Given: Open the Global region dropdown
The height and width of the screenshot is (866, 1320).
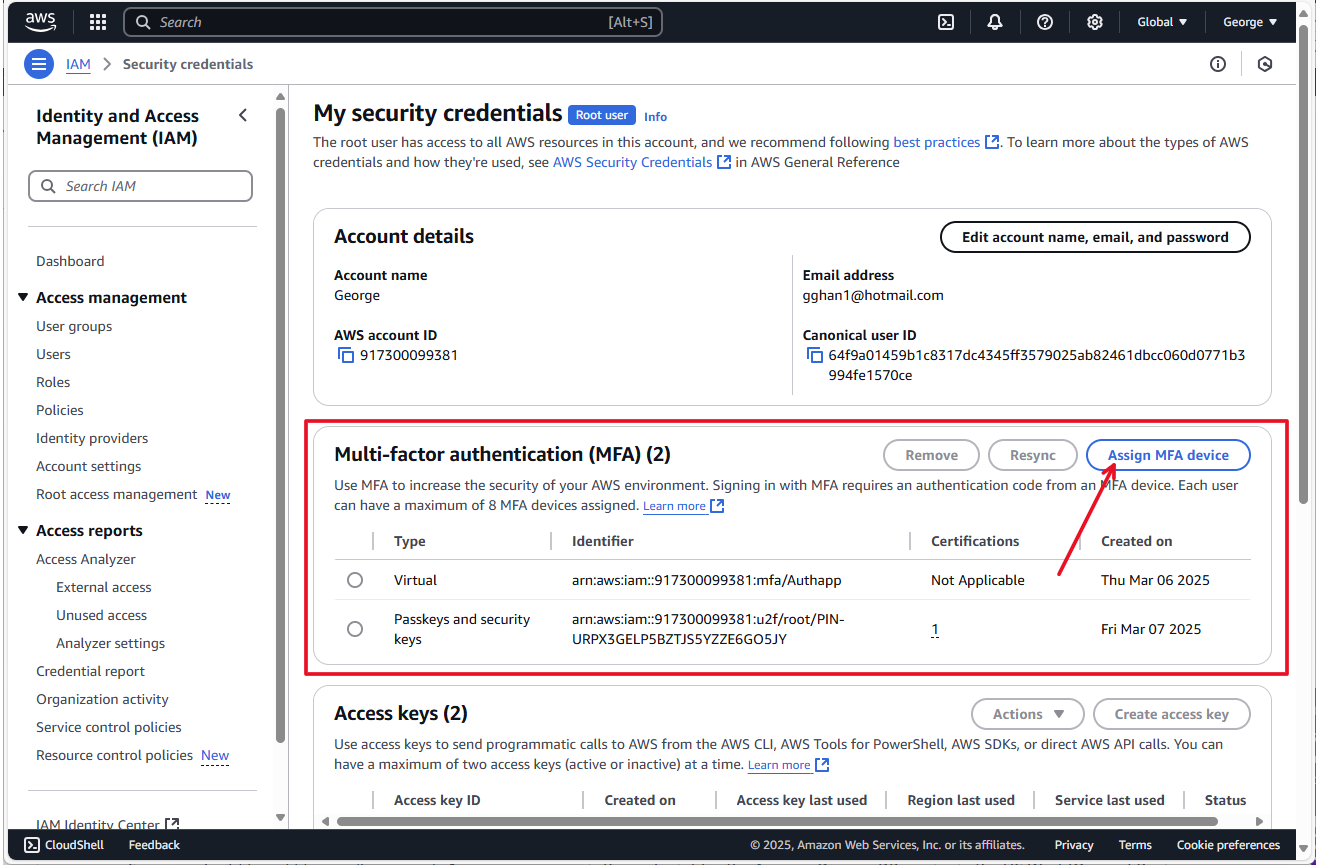Looking at the screenshot, I should pyautogui.click(x=1162, y=22).
